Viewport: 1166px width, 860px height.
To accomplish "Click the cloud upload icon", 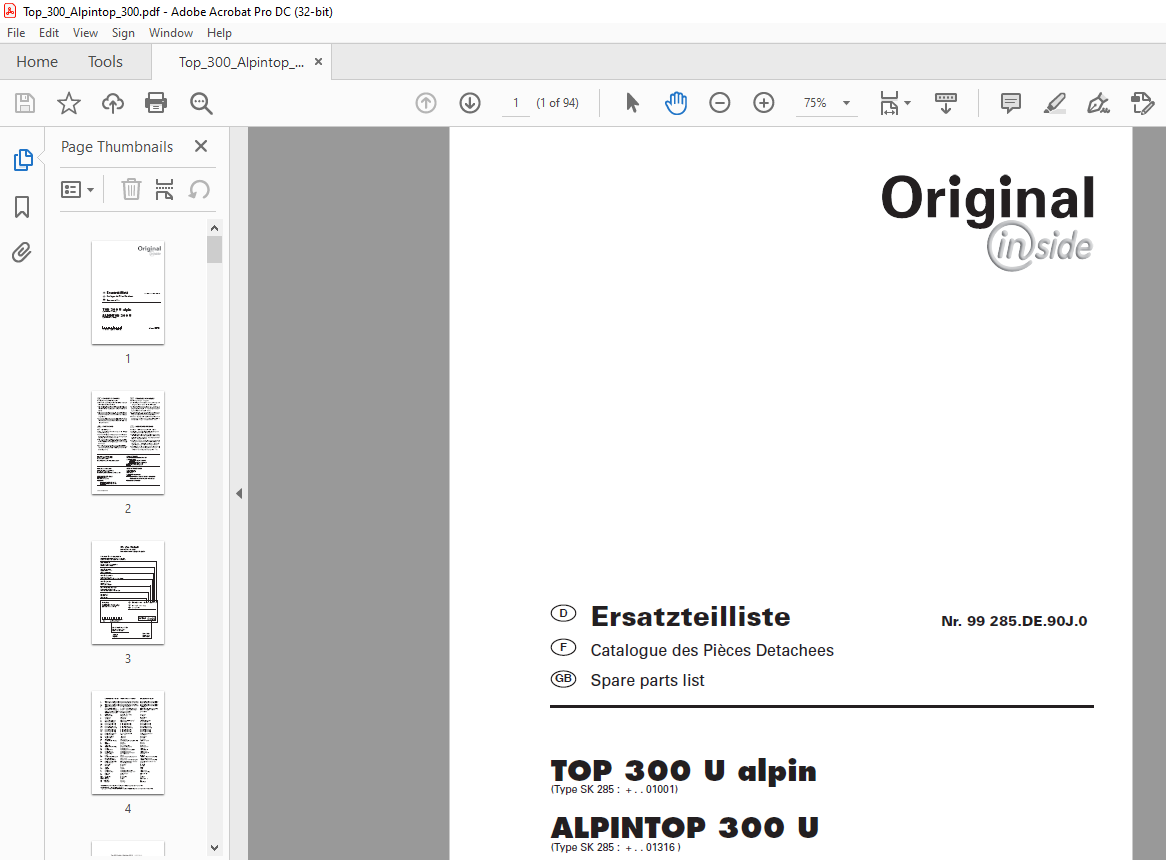I will [x=112, y=103].
